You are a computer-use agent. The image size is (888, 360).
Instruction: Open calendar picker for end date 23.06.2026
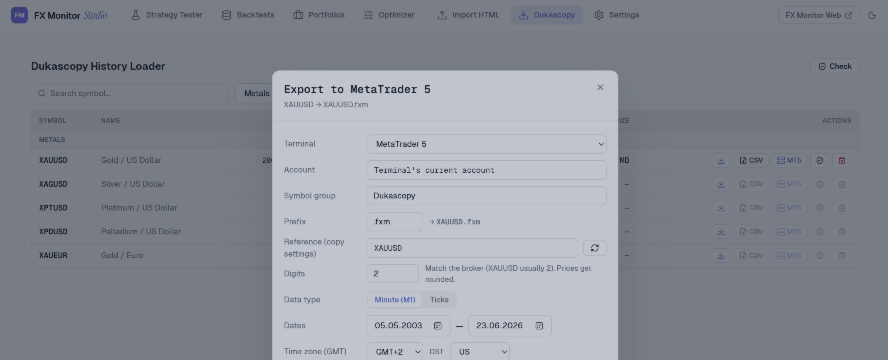tap(539, 325)
